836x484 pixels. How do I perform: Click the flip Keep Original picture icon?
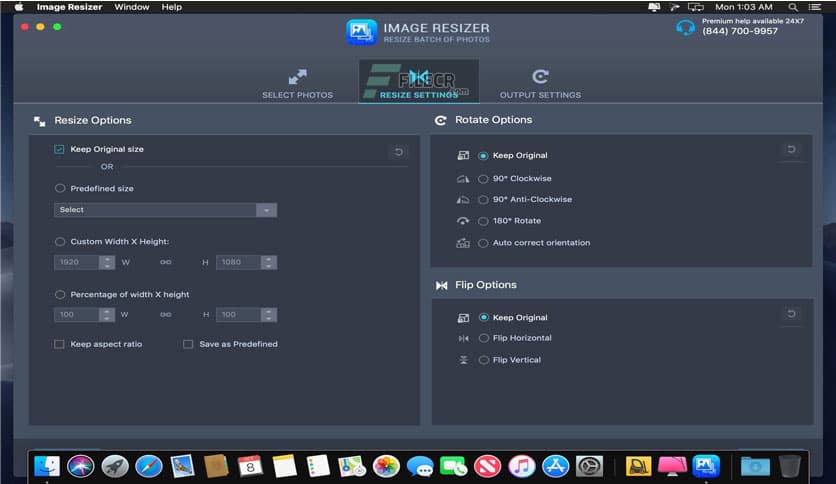[463, 318]
